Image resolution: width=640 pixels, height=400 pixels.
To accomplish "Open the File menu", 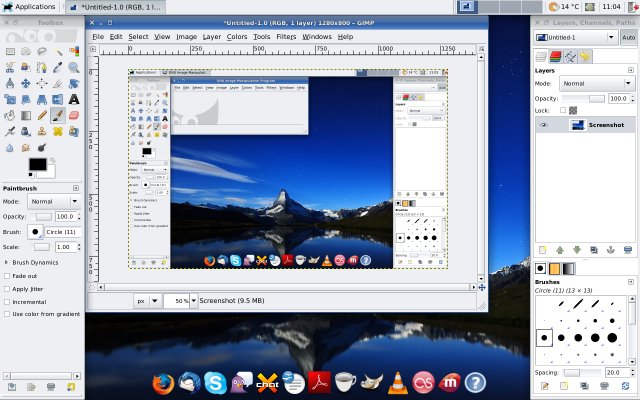I will click(x=98, y=37).
